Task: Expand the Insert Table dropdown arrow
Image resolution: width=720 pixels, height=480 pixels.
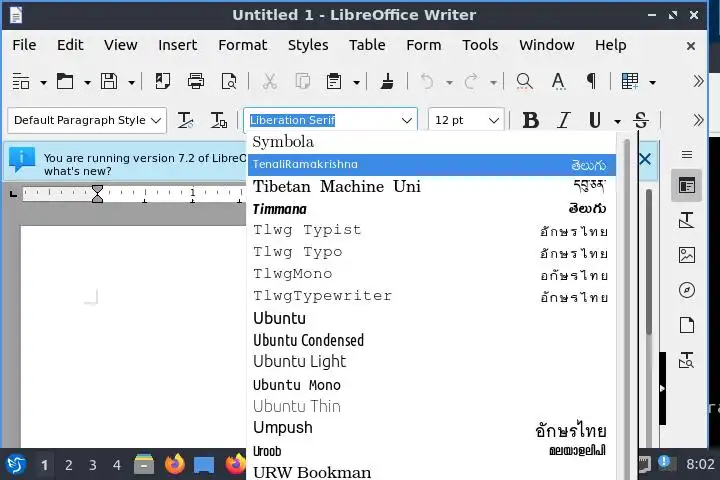Action: pyautogui.click(x=652, y=83)
